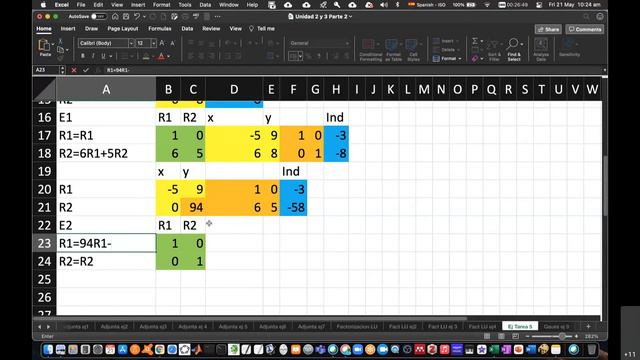
Task: Open the document title dropdown chevron
Action: [x=350, y=17]
